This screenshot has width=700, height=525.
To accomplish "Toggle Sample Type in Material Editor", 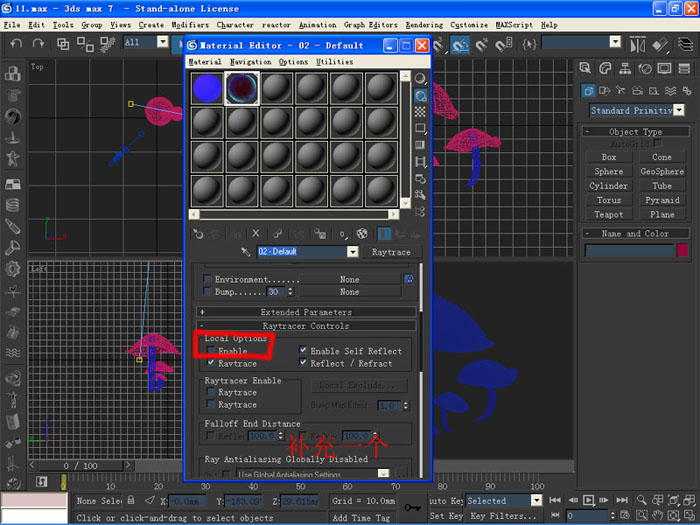I will click(x=420, y=79).
